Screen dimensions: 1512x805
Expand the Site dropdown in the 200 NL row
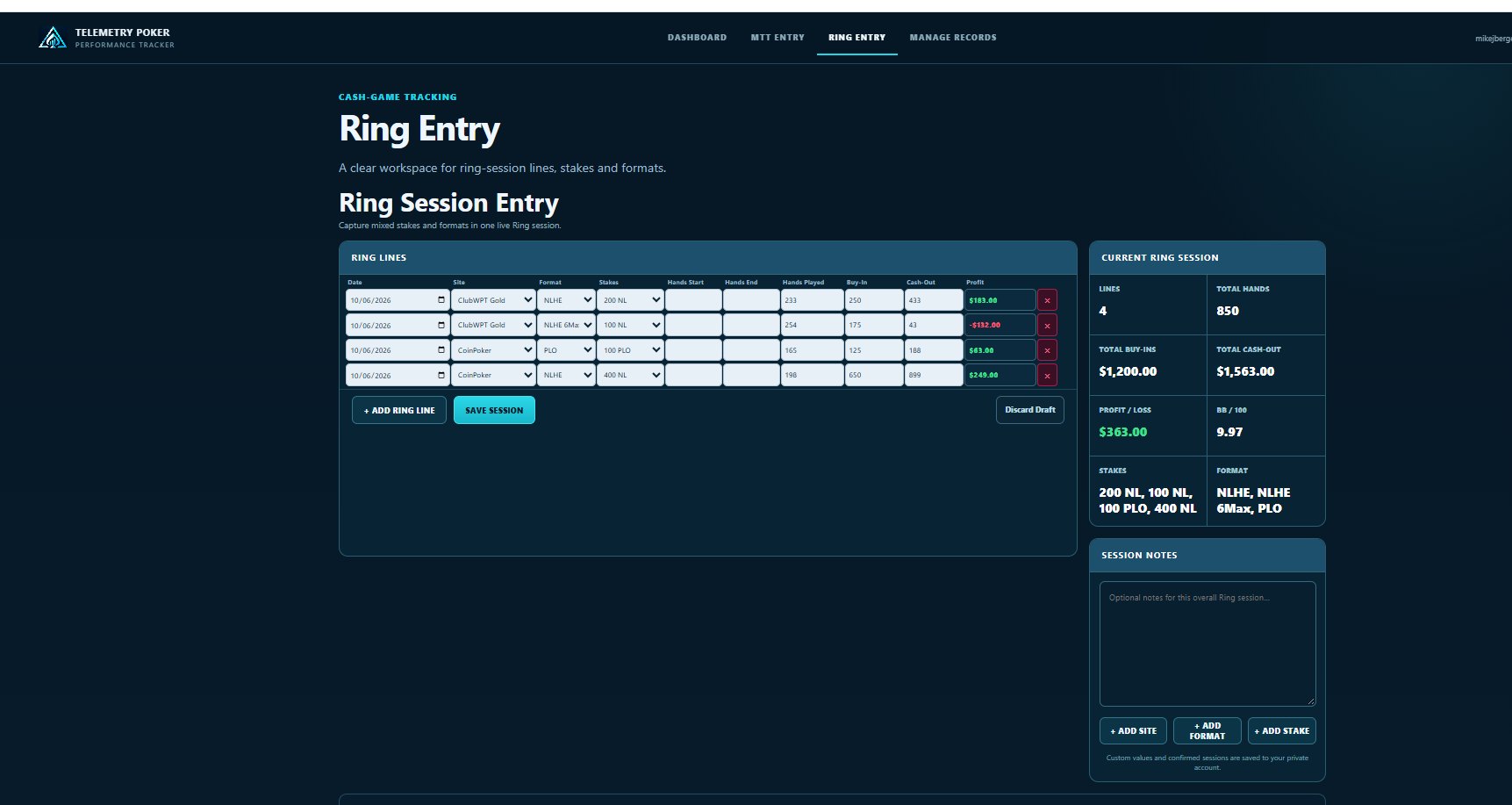click(493, 300)
